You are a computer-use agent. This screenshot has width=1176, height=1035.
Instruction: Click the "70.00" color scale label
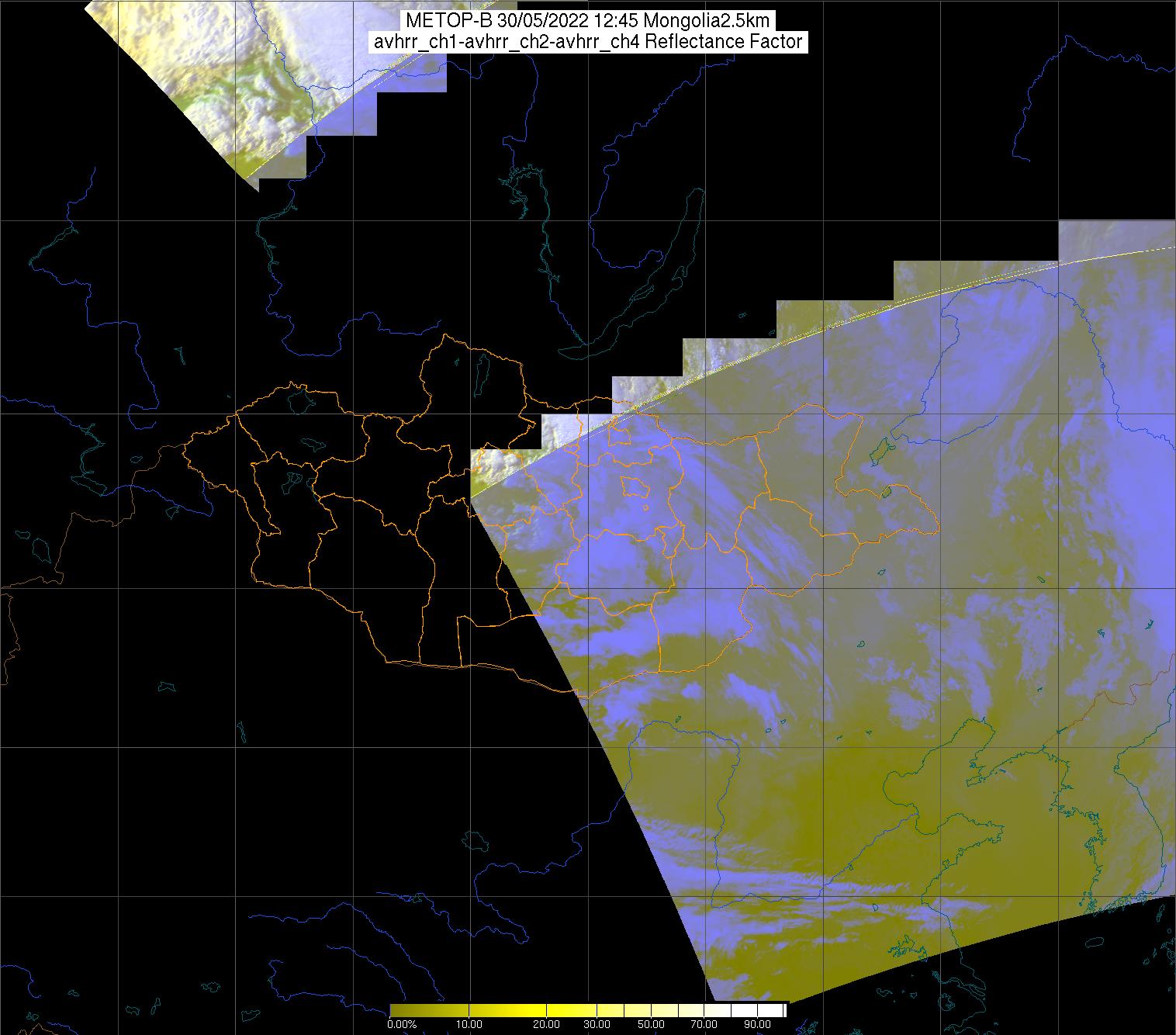pos(704,1025)
